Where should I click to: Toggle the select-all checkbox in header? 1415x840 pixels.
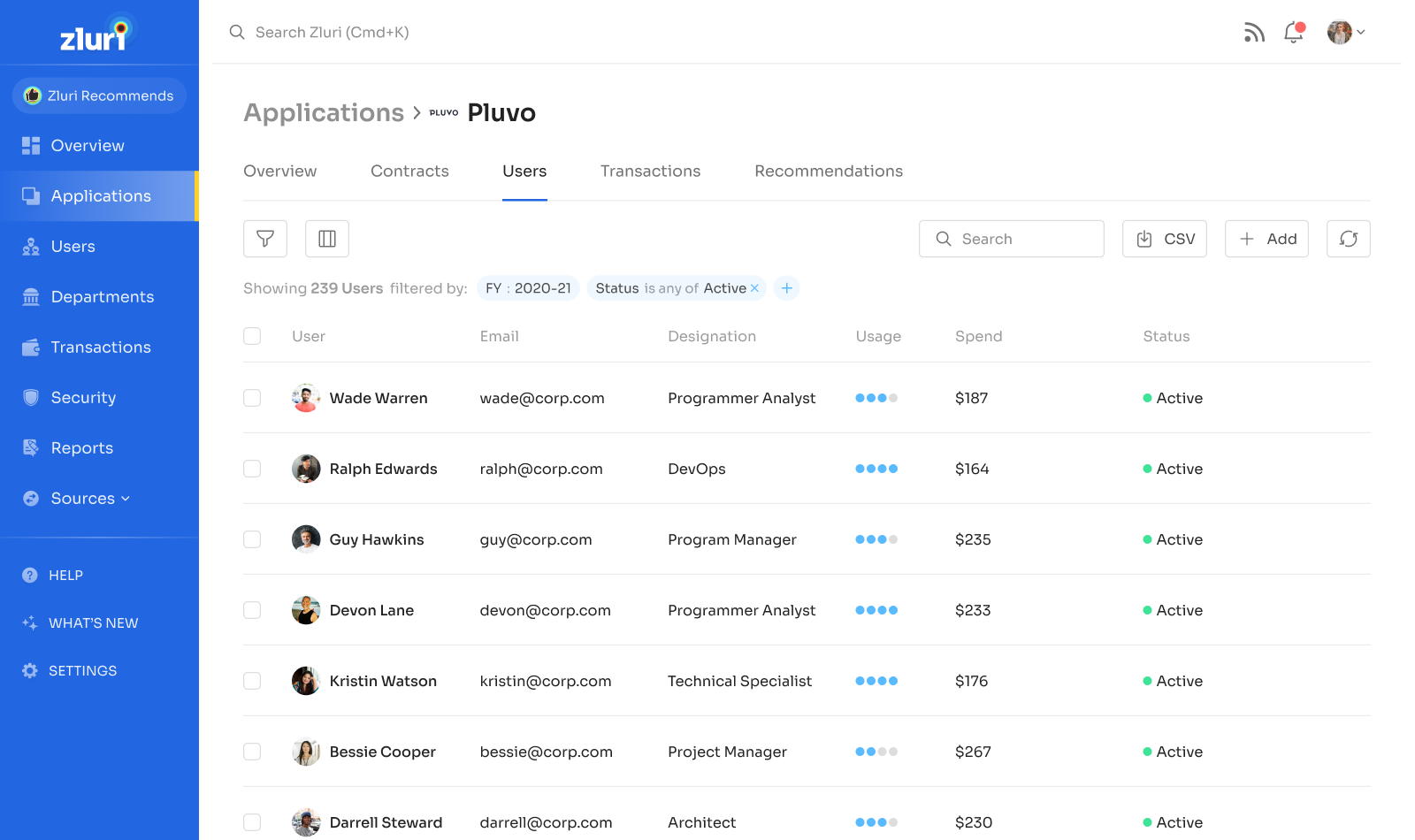pyautogui.click(x=252, y=336)
